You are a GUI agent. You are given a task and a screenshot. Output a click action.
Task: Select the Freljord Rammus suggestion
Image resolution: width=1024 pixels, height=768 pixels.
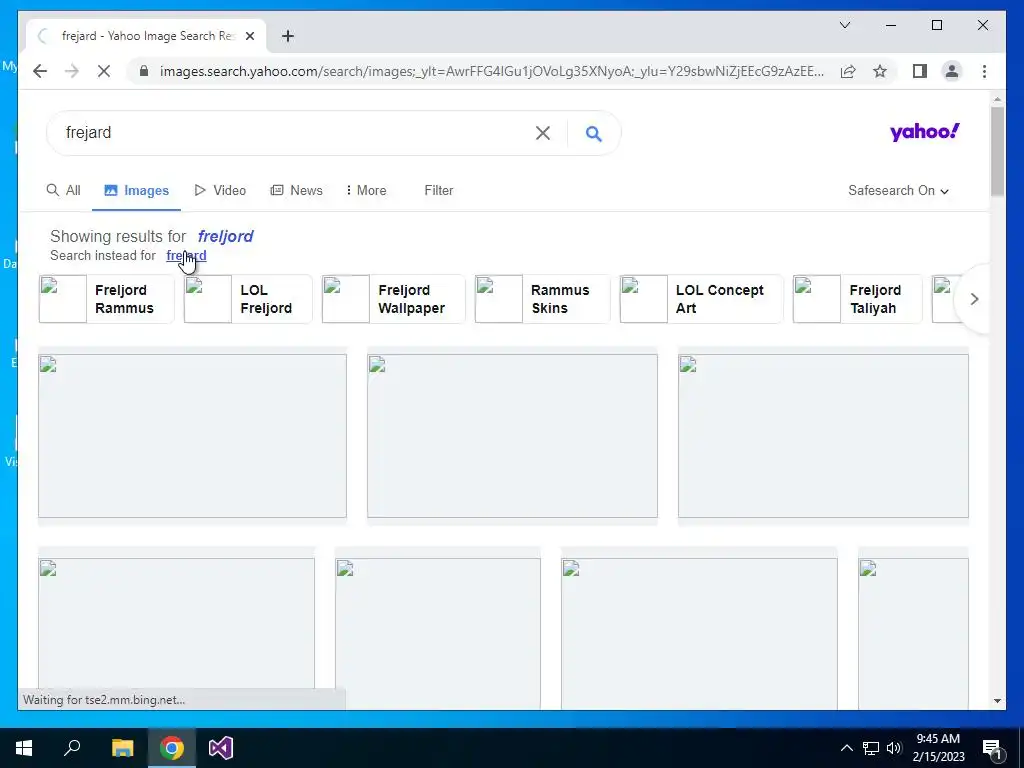[x=106, y=299]
